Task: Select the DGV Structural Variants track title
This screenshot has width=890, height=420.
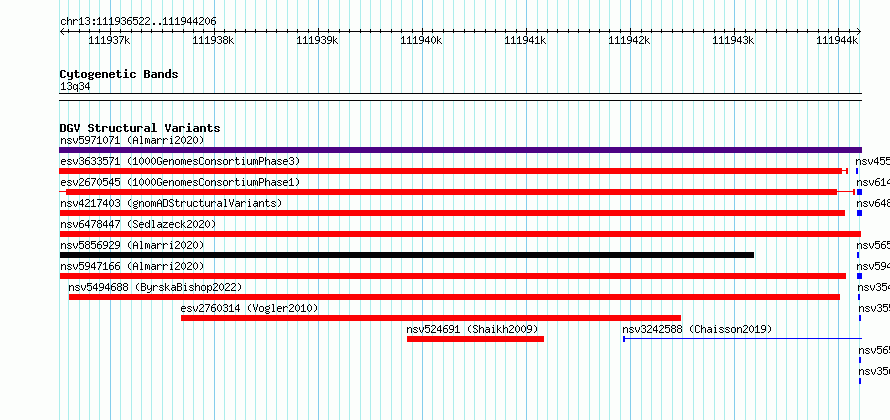Action: (x=140, y=128)
